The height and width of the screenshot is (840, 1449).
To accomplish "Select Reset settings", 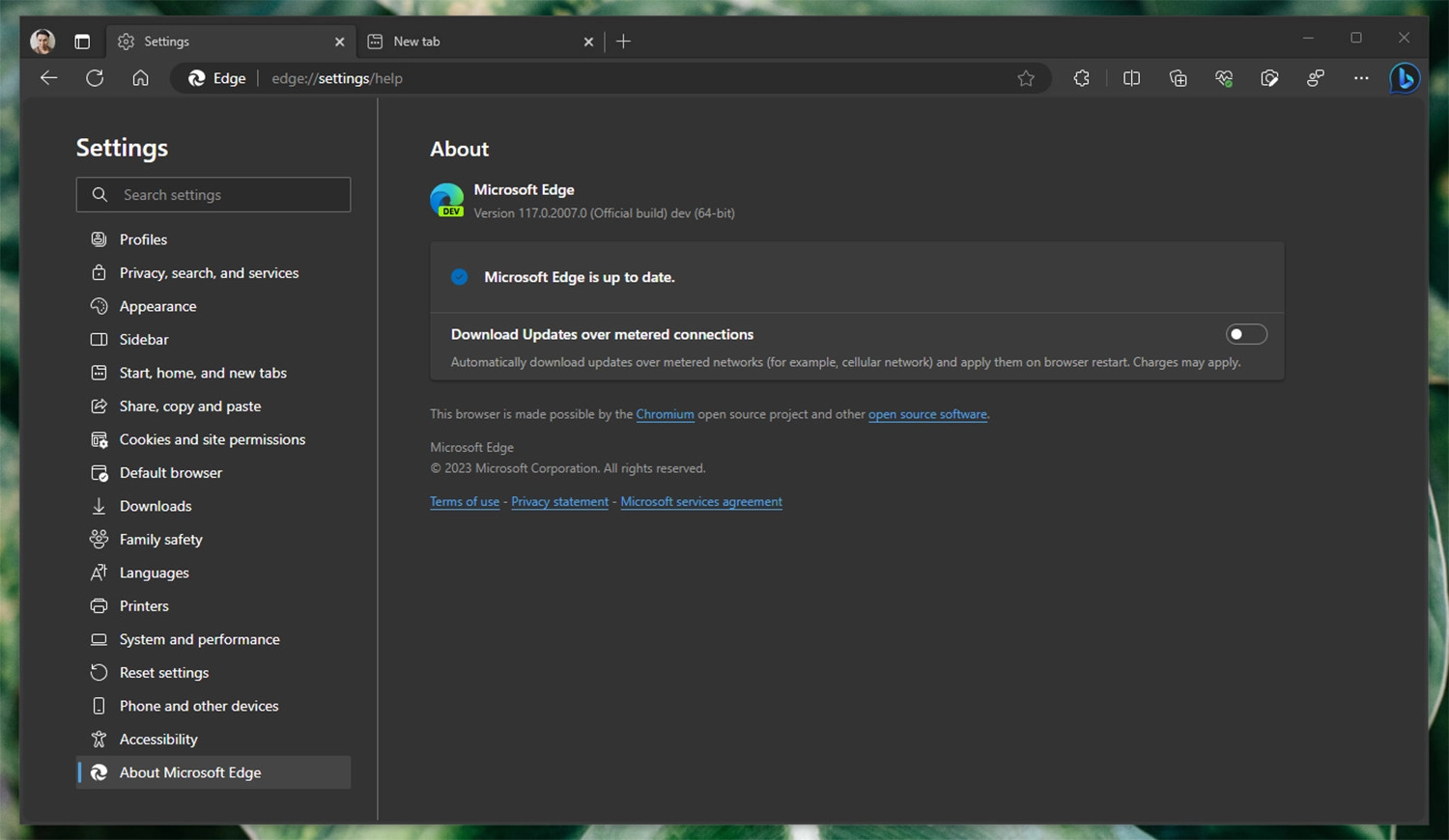I will [213, 673].
